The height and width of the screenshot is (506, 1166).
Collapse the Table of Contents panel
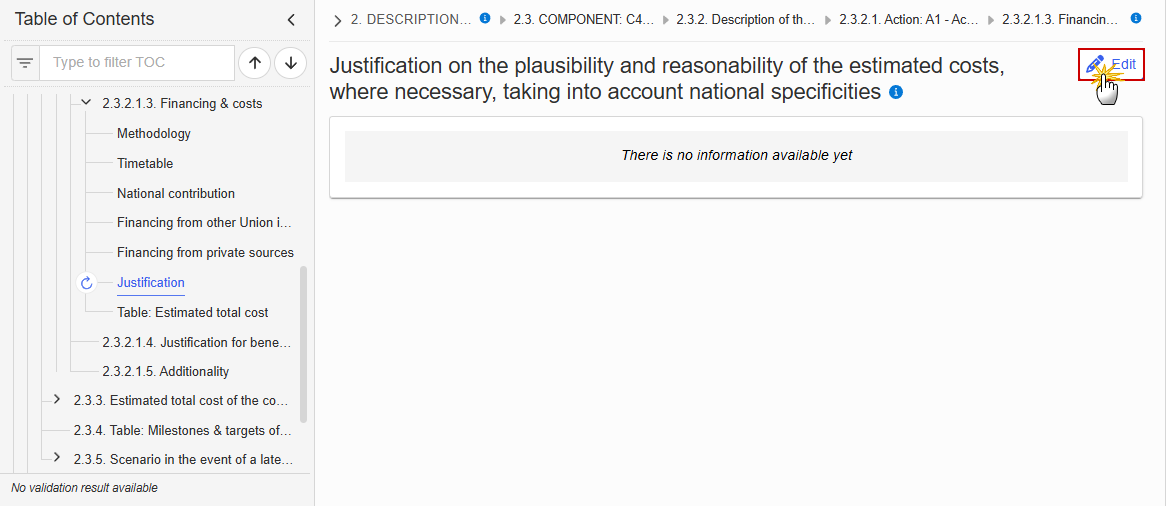point(292,20)
